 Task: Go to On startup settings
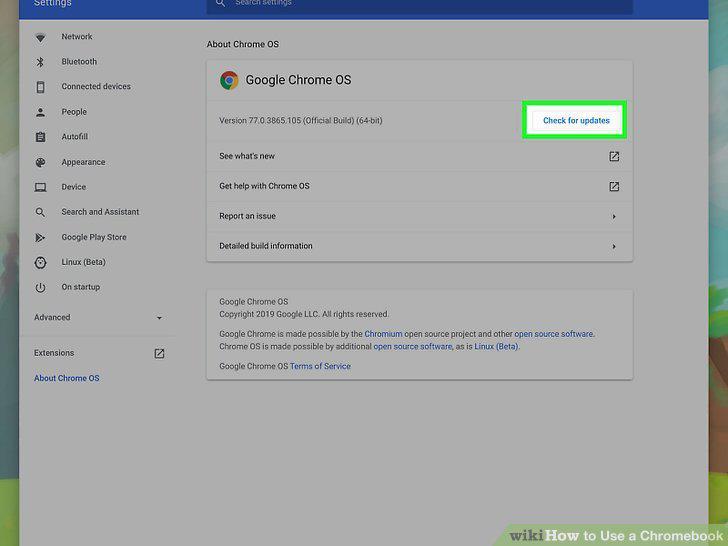(x=80, y=287)
